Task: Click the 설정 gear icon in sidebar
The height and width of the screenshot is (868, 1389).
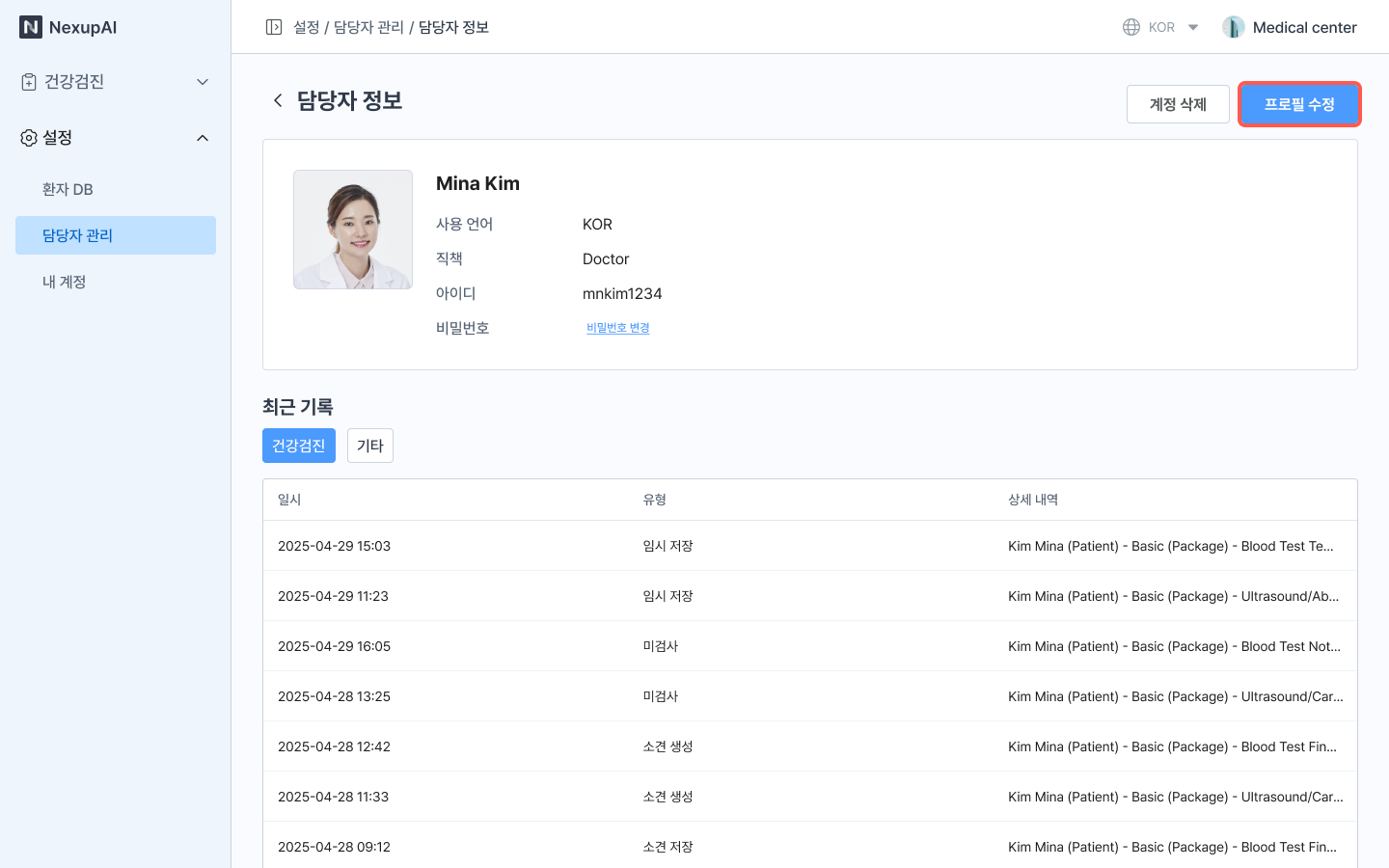Action: click(29, 138)
